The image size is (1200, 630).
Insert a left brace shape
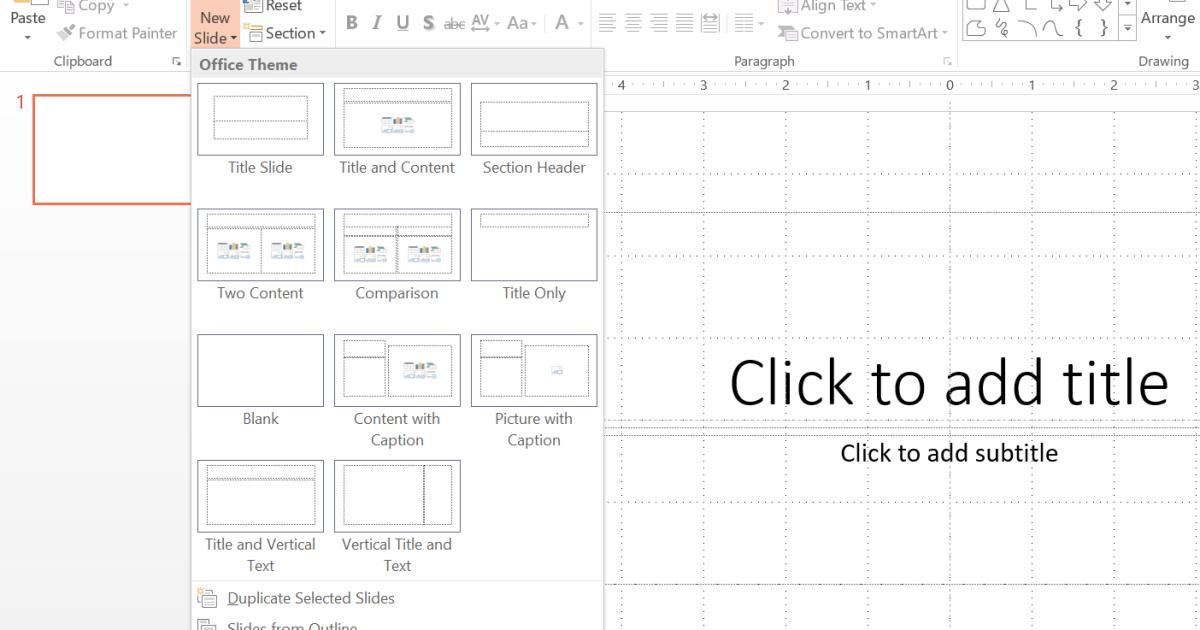coord(1077,28)
